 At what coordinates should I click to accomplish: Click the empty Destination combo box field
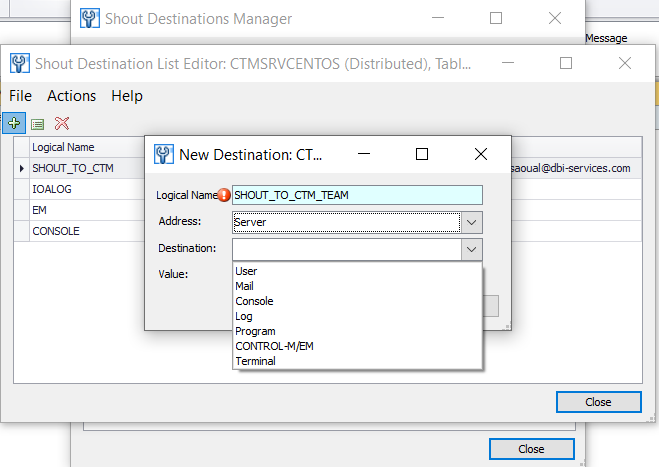(x=347, y=250)
